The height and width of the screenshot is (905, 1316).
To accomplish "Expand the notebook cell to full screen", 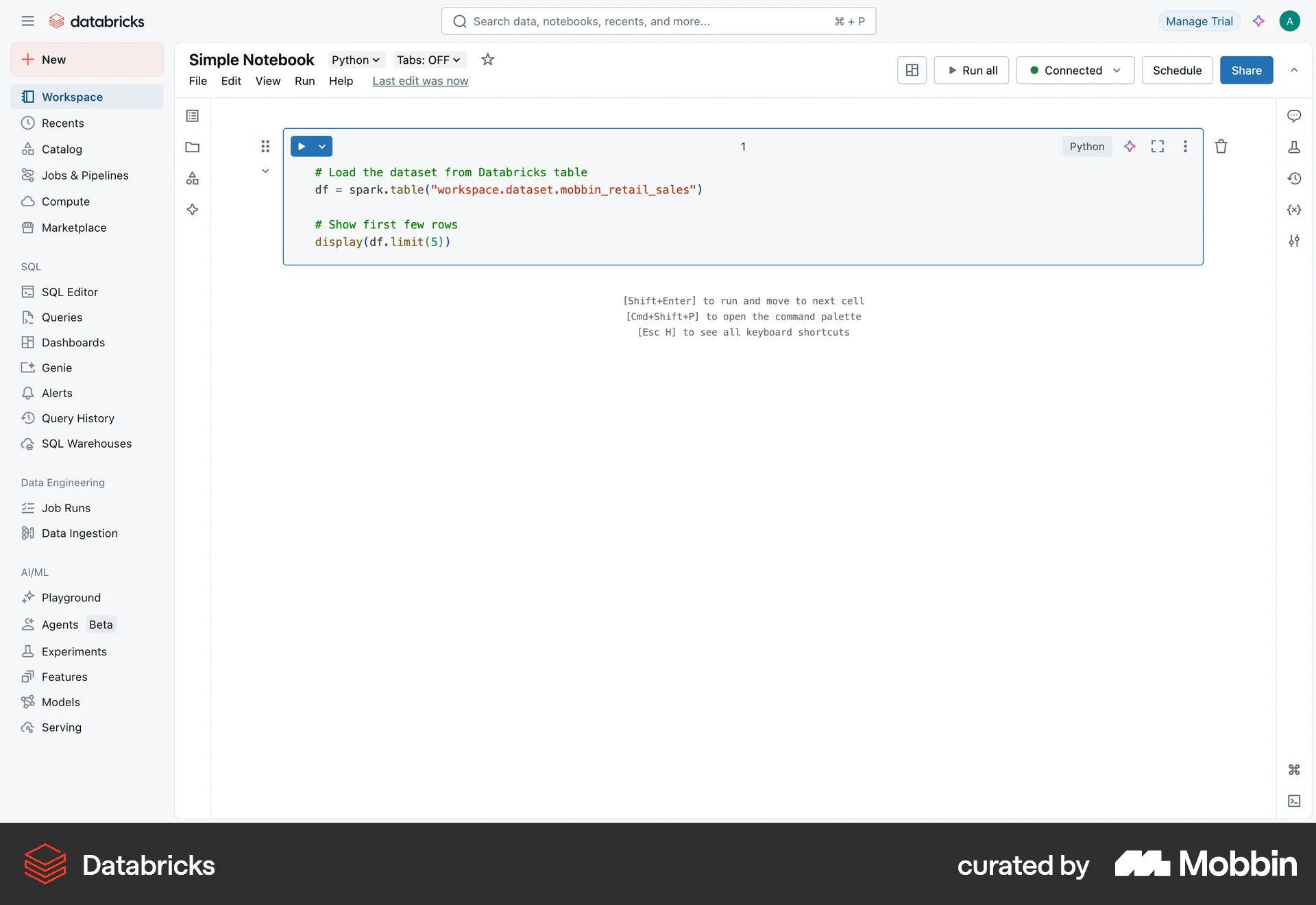I will click(1157, 146).
